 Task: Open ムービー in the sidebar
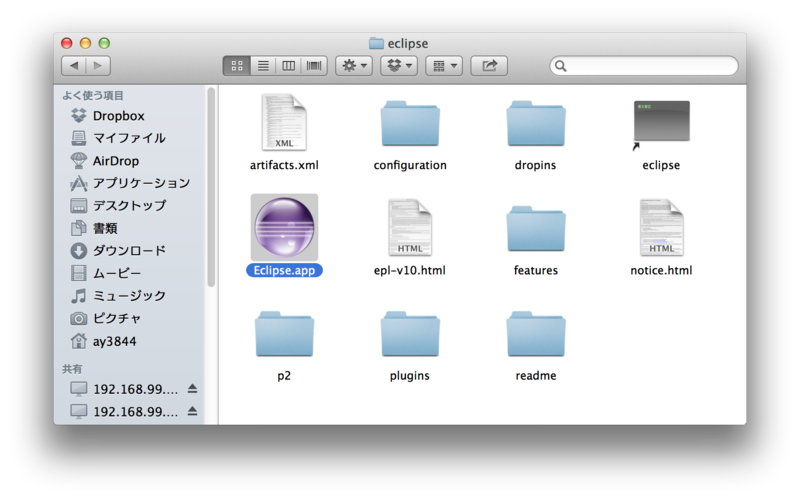[106, 273]
